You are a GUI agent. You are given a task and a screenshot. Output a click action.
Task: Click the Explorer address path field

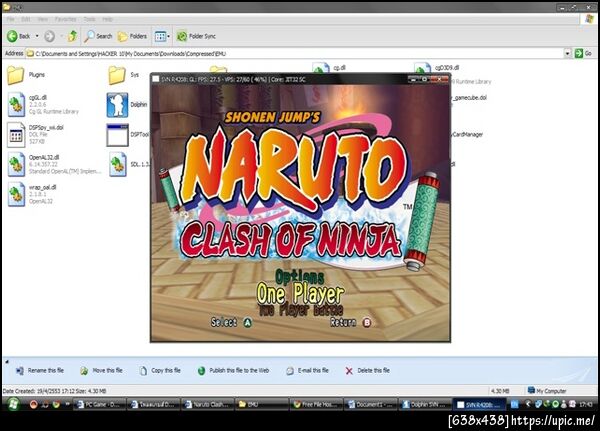tap(295, 54)
